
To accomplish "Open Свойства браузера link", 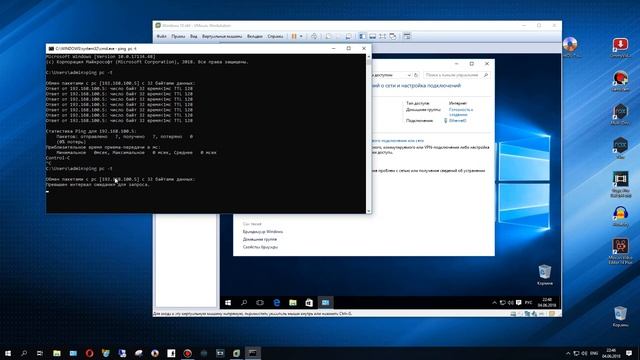I will pos(260,247).
